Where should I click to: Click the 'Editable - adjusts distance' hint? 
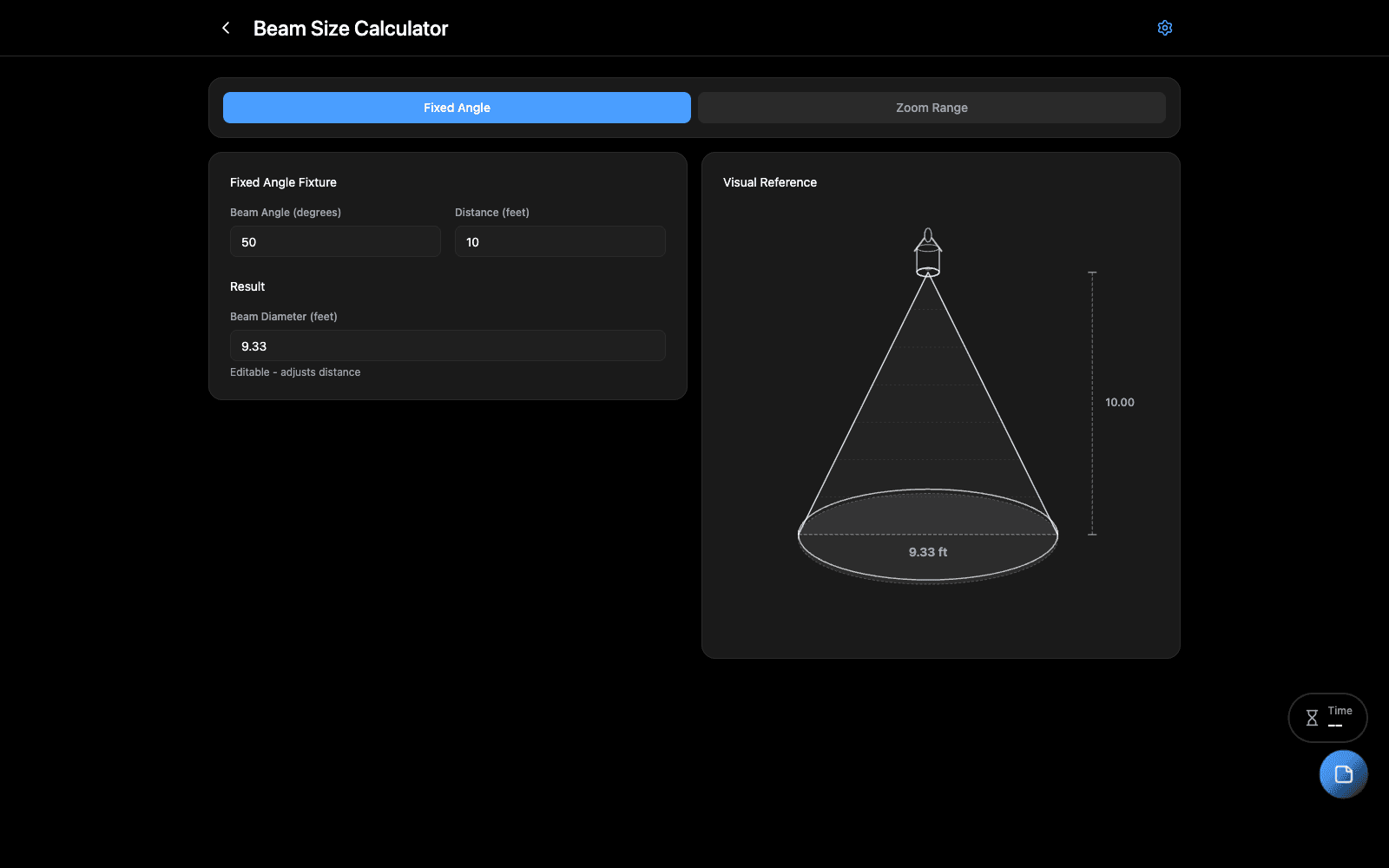tap(295, 372)
